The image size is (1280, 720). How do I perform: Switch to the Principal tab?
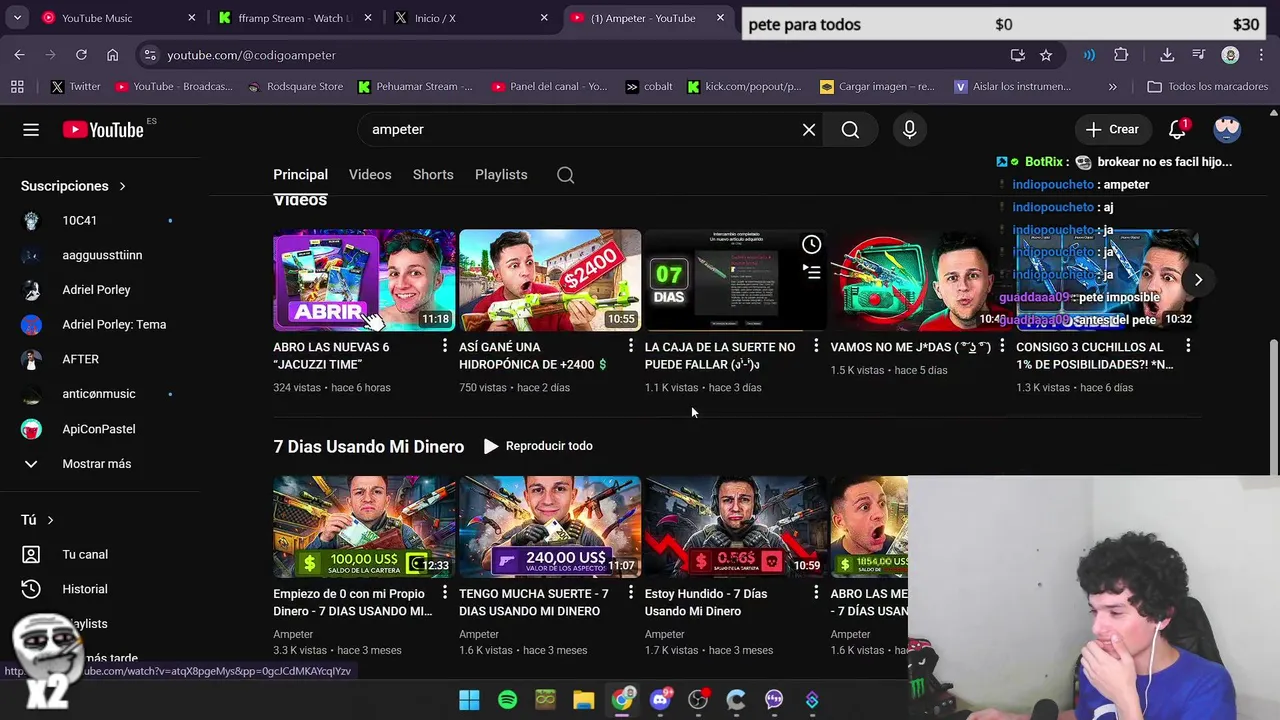(x=300, y=174)
